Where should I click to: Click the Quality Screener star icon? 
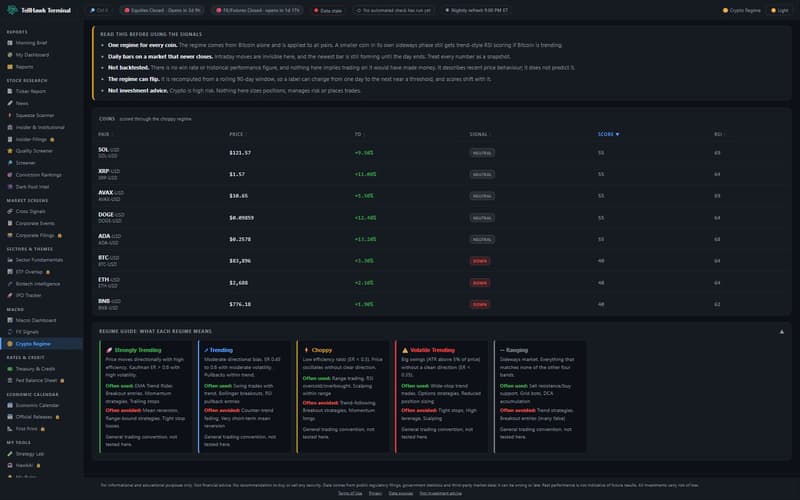click(x=10, y=151)
